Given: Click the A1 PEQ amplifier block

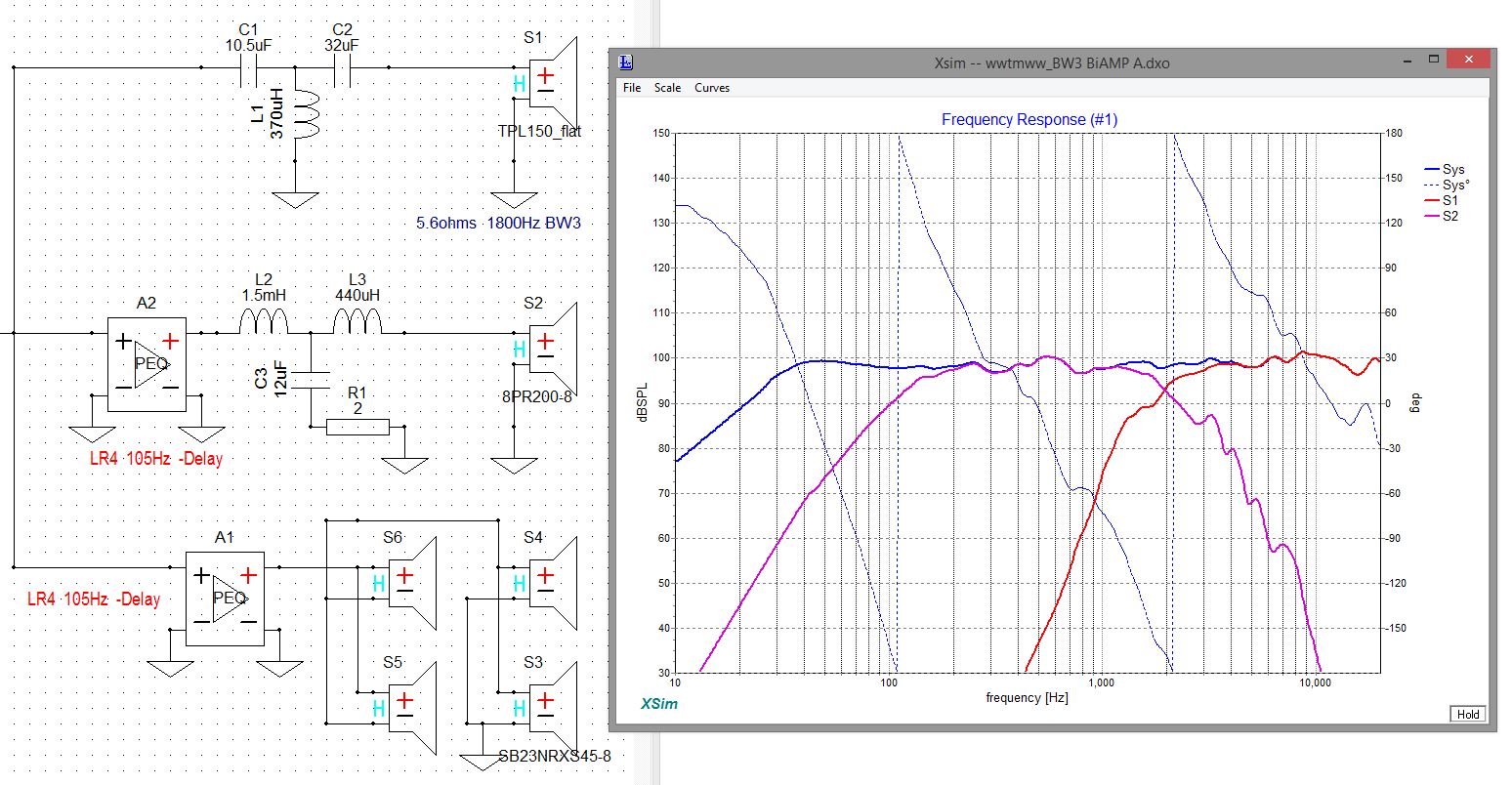Looking at the screenshot, I should (225, 598).
